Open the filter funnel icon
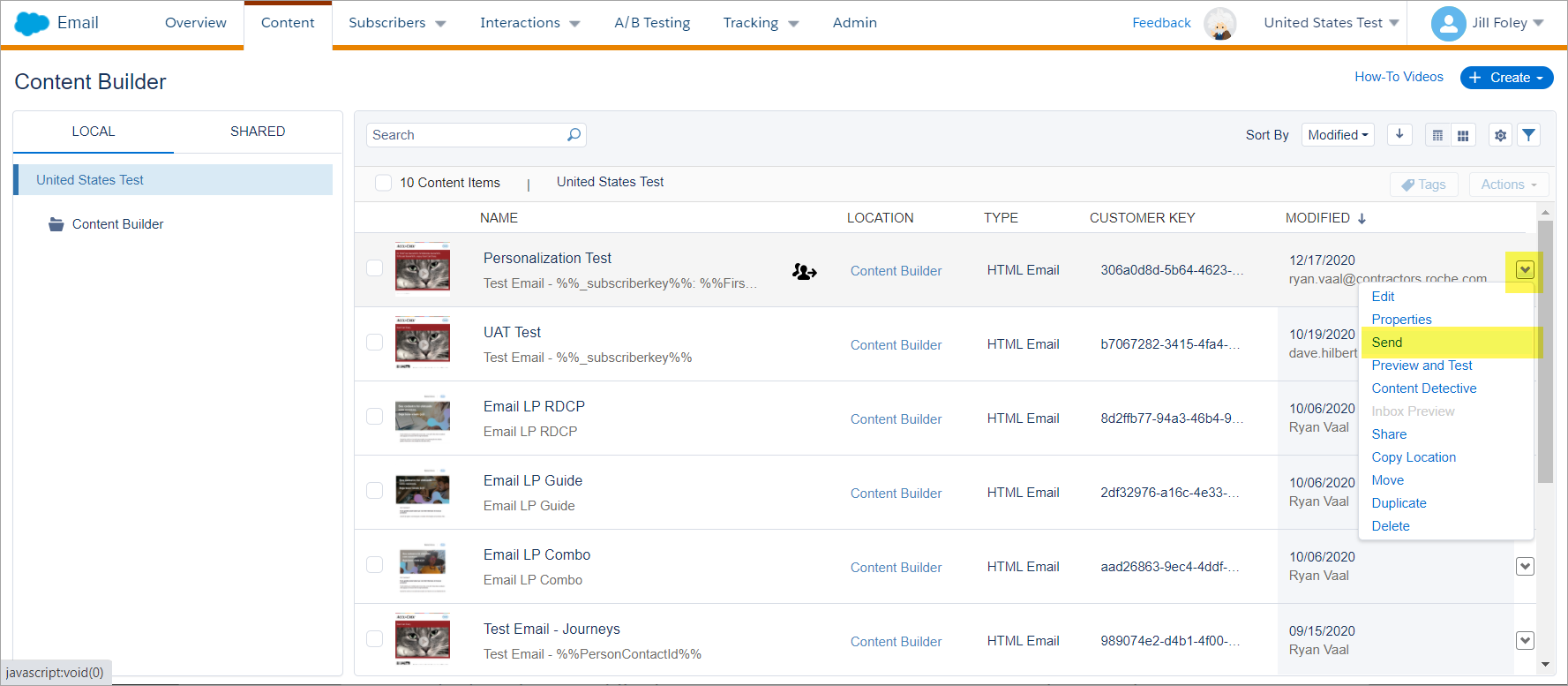 (1528, 135)
